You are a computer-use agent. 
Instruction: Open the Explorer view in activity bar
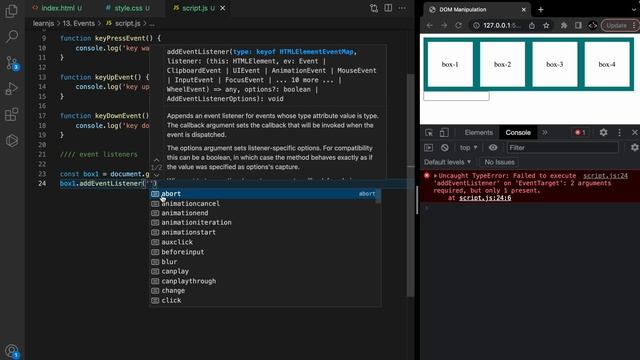(11, 11)
